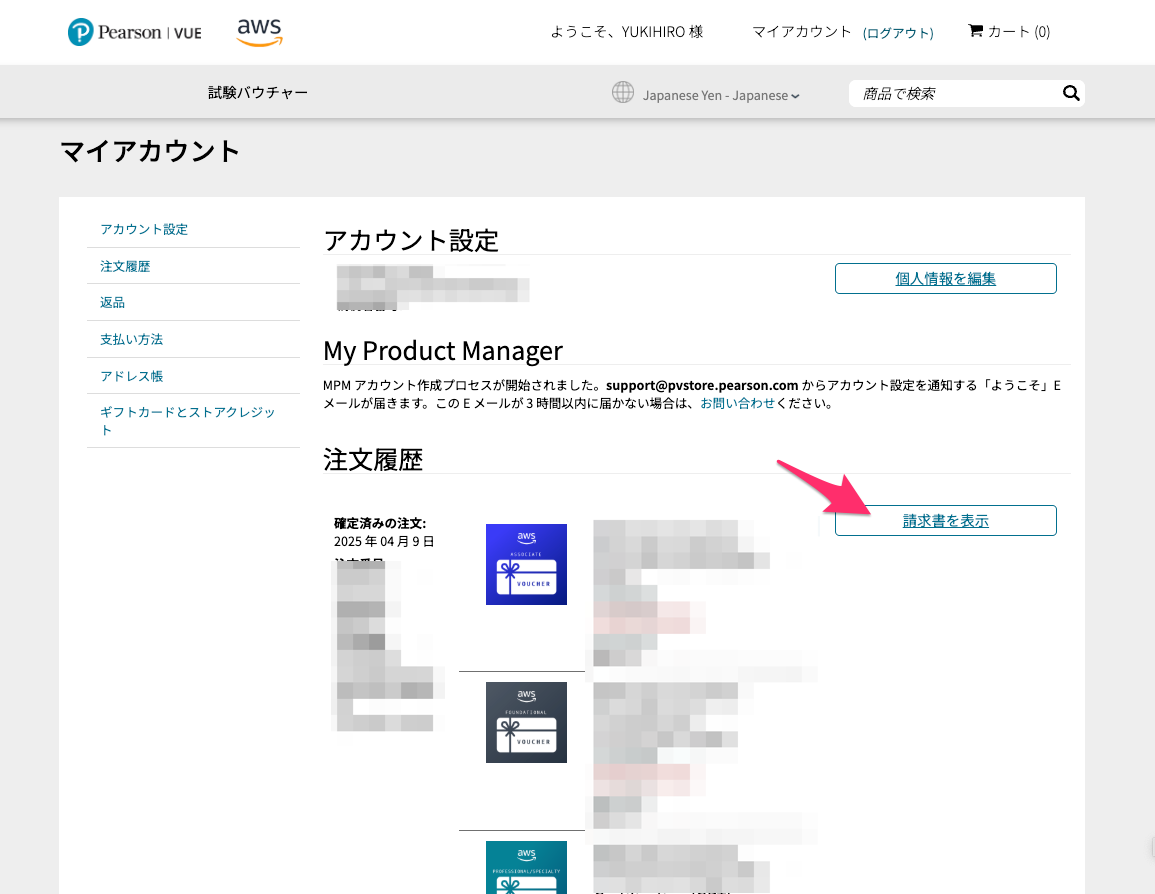Click the search magnifier icon
This screenshot has width=1155, height=894.
pos(1071,94)
